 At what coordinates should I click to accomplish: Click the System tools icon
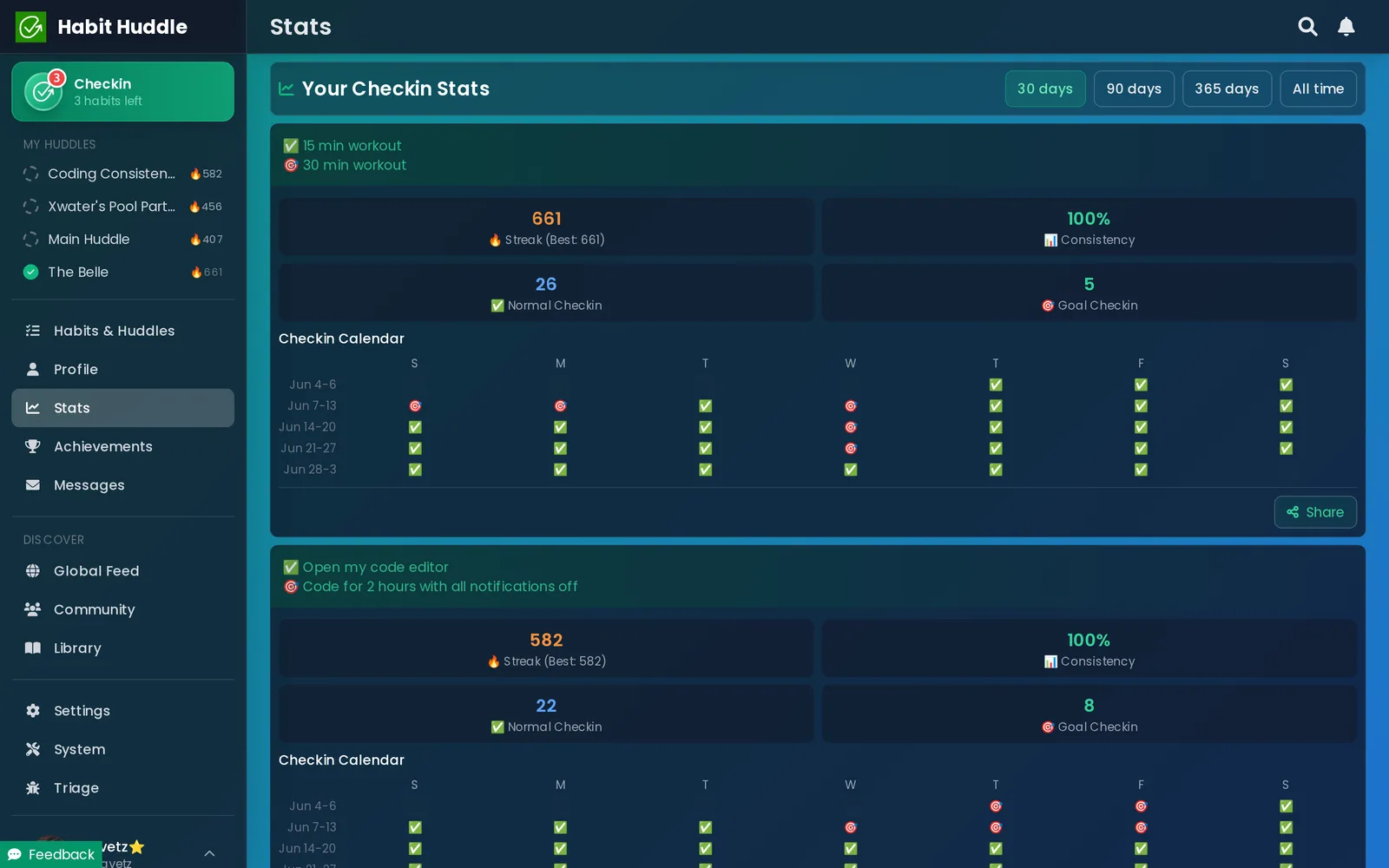[33, 749]
